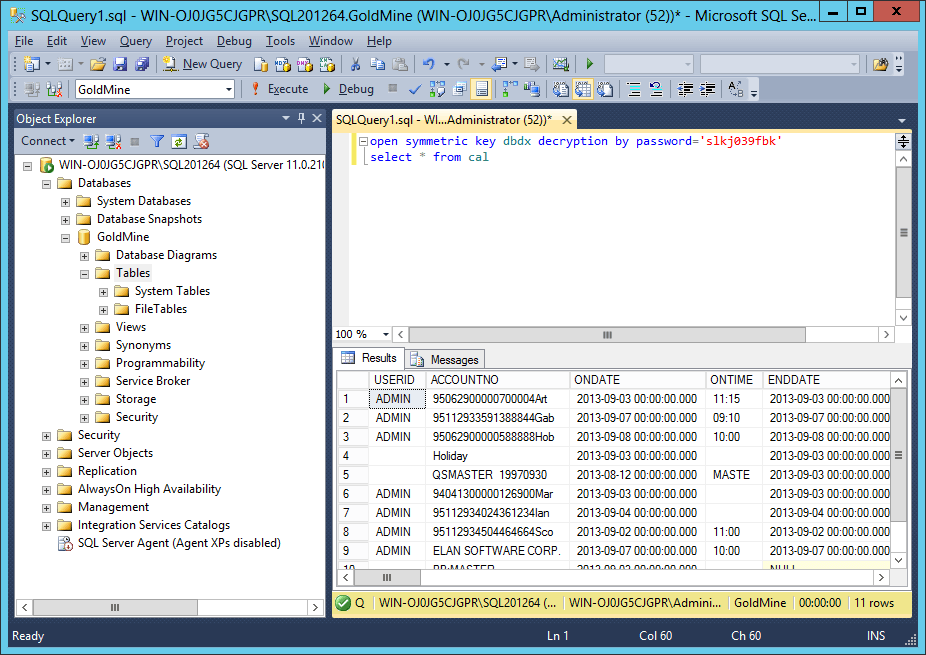Screen dimensions: 926x655
Task: Open the Query menu
Action: [x=135, y=41]
